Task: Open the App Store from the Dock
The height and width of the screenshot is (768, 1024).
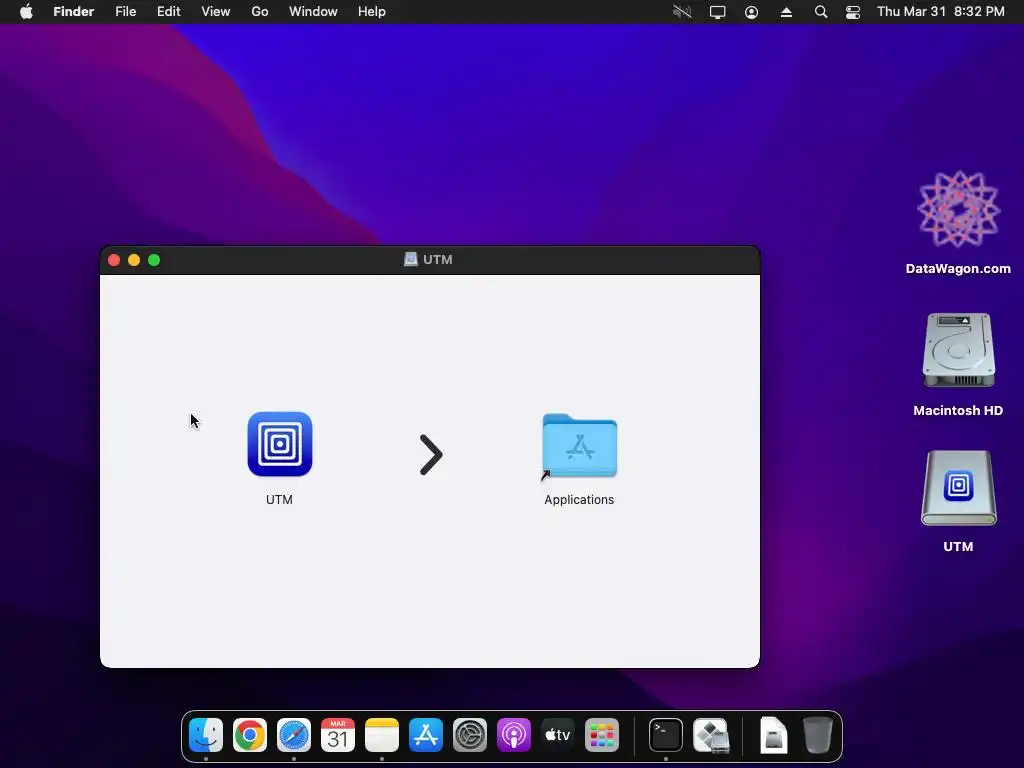Action: 426,735
